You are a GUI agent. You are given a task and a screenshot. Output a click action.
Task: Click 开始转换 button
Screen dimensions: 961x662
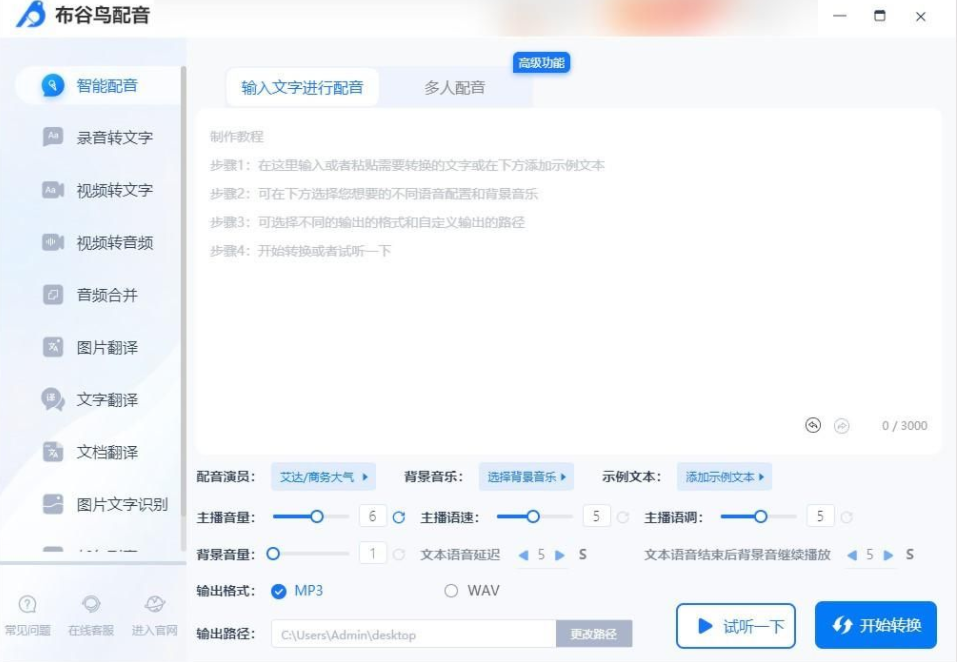[876, 625]
